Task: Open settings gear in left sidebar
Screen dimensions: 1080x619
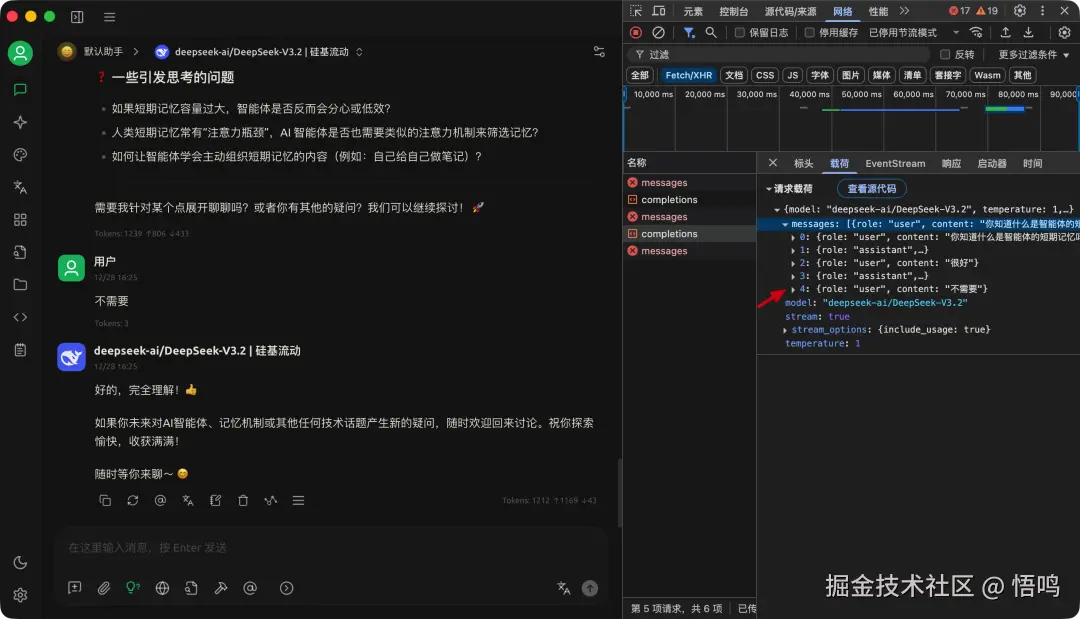Action: (x=20, y=595)
